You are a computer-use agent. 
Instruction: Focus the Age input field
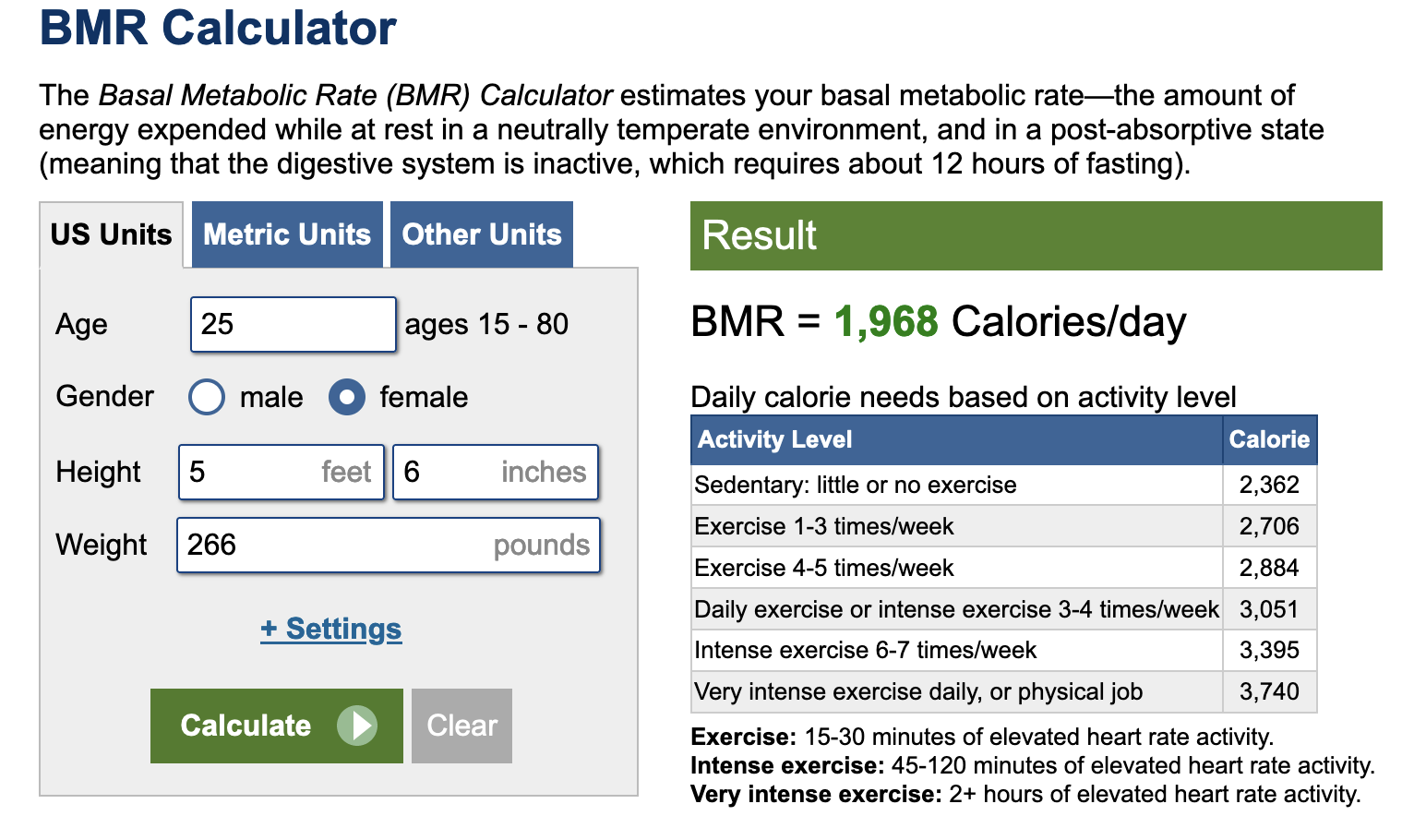[294, 324]
